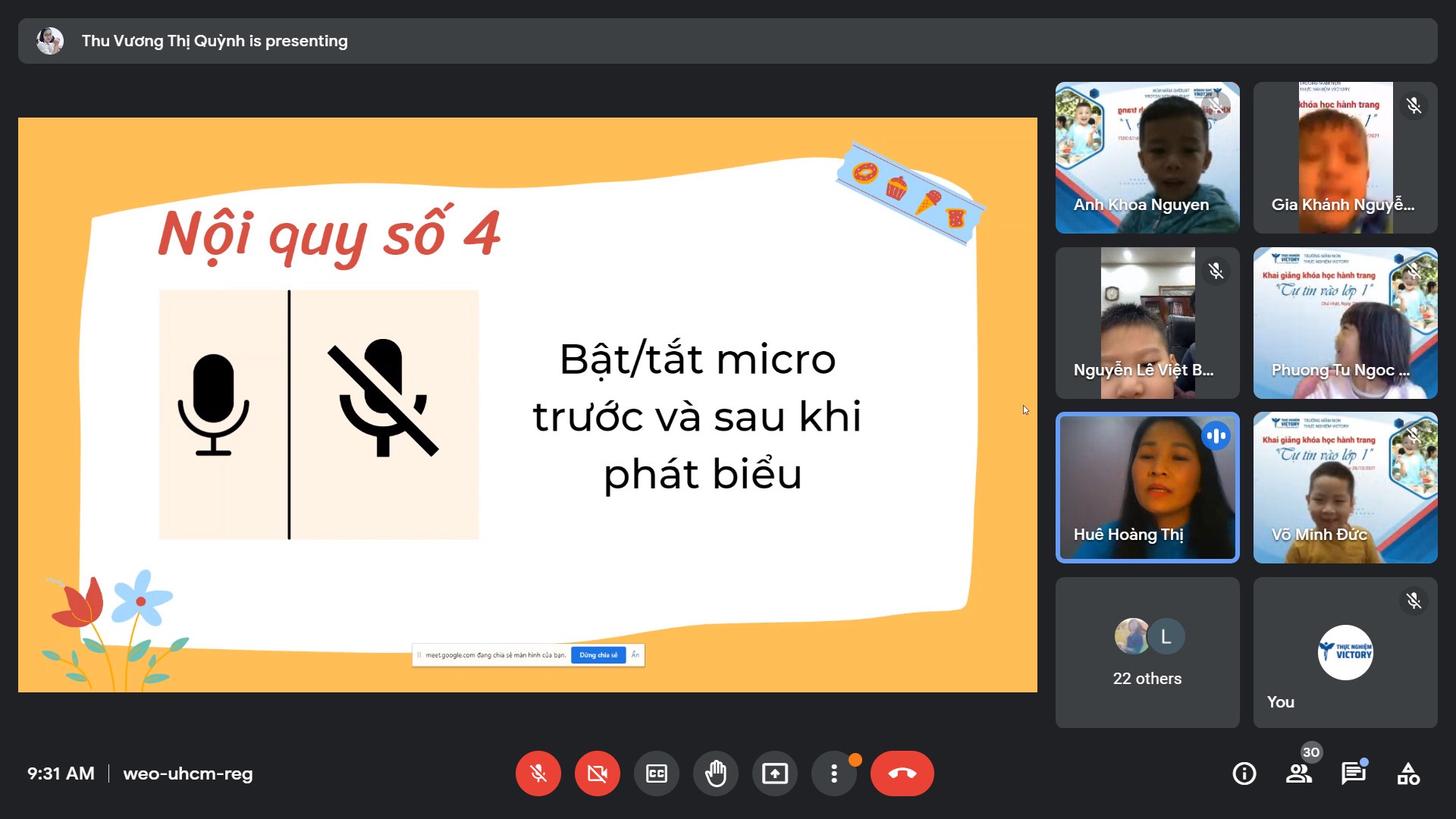Turn on the camera
This screenshot has height=819, width=1456.
[x=597, y=773]
